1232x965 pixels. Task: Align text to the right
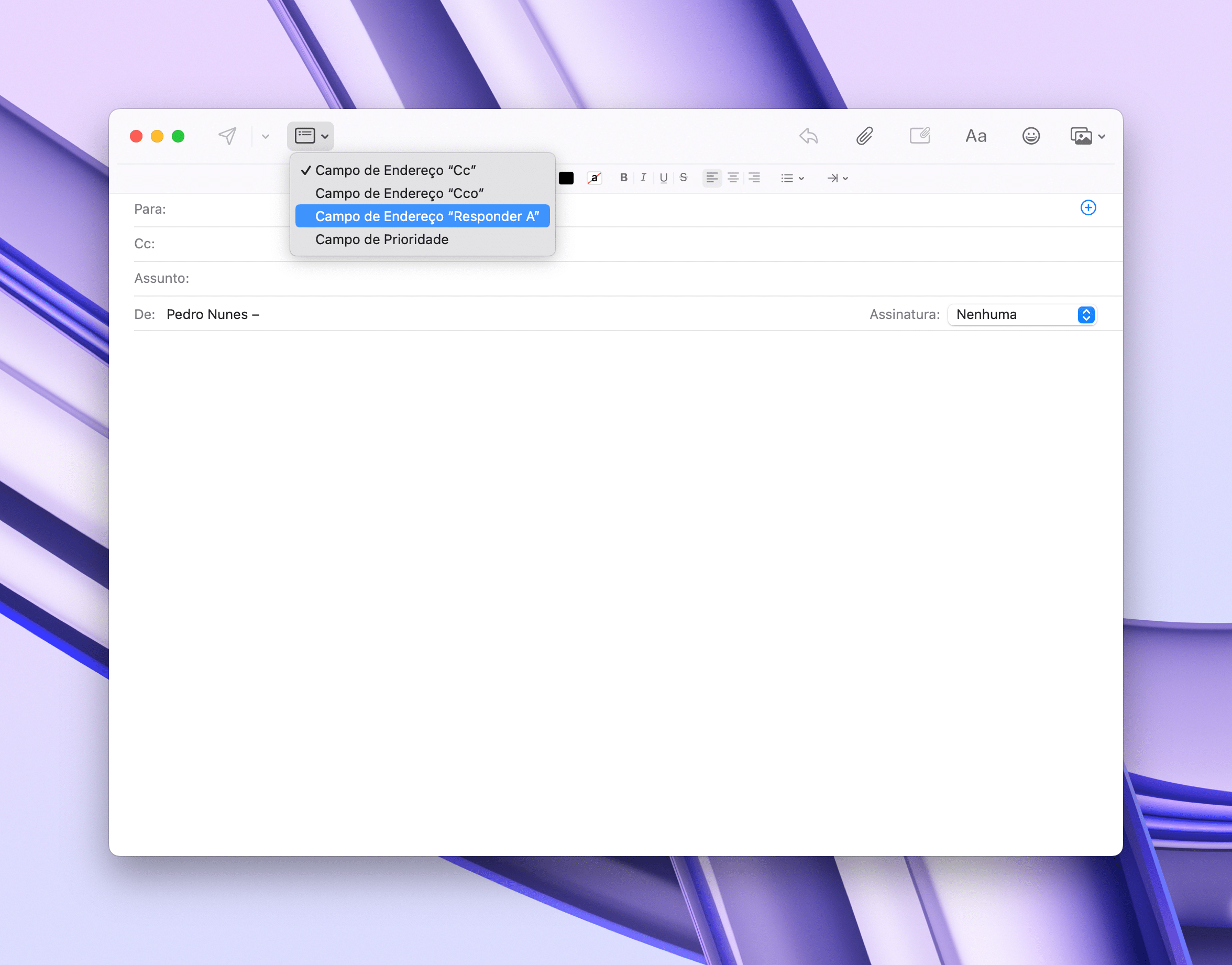pos(754,178)
